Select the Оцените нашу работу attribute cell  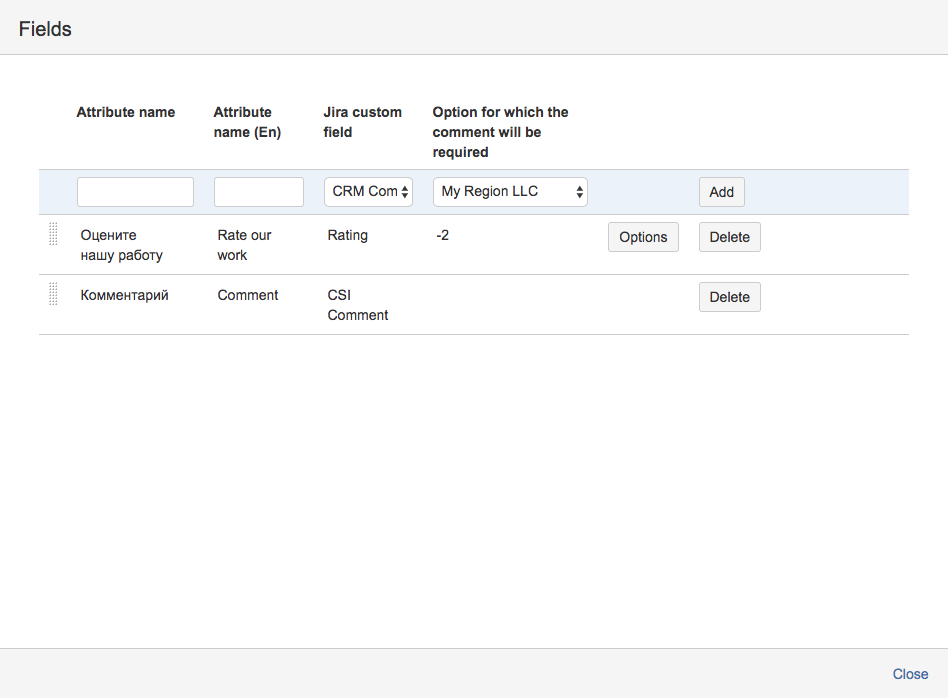pyautogui.click(x=121, y=245)
